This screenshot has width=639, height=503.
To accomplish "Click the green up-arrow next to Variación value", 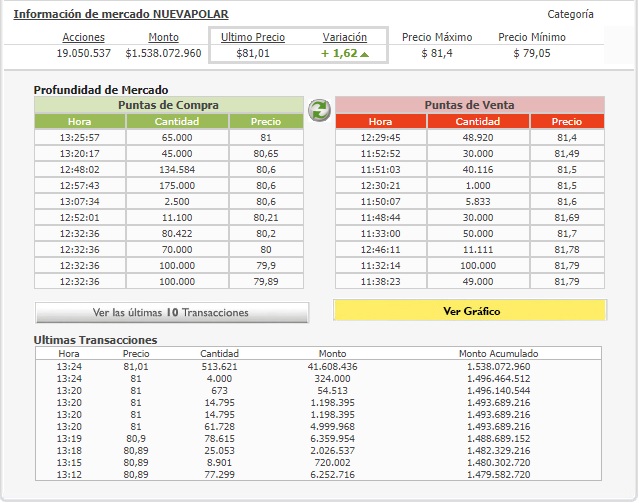I will tap(365, 54).
